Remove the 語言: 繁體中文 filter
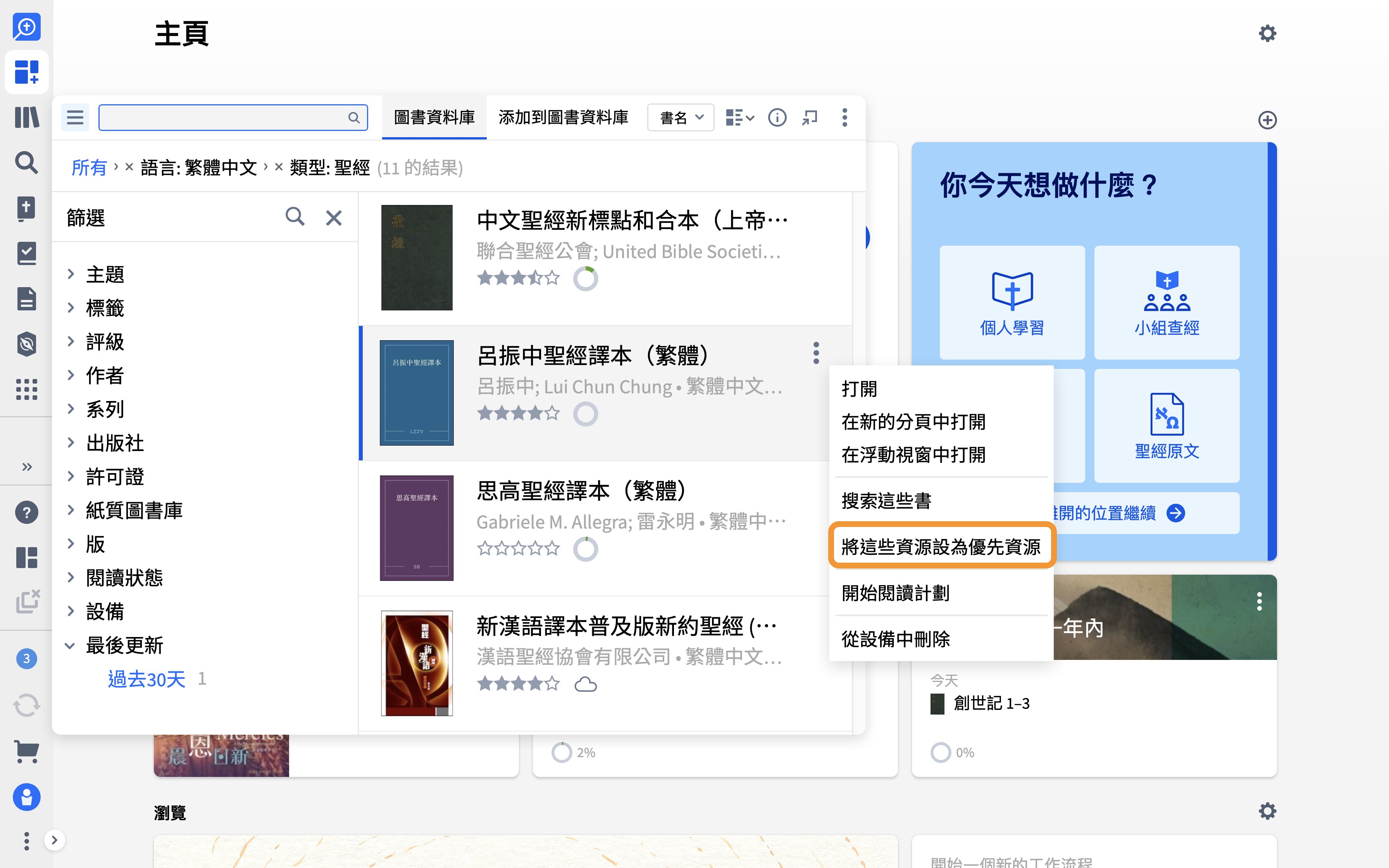Image resolution: width=1389 pixels, height=868 pixels. click(129, 167)
